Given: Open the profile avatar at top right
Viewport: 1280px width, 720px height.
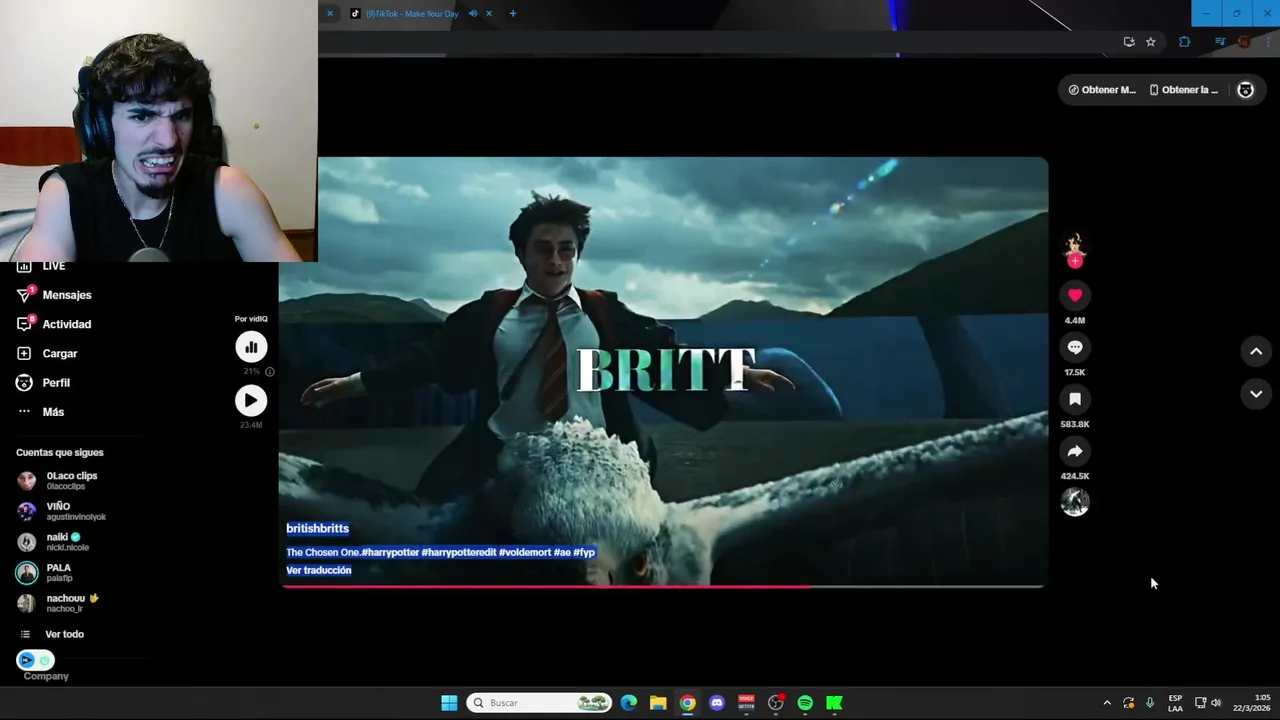Looking at the screenshot, I should coord(1245,90).
